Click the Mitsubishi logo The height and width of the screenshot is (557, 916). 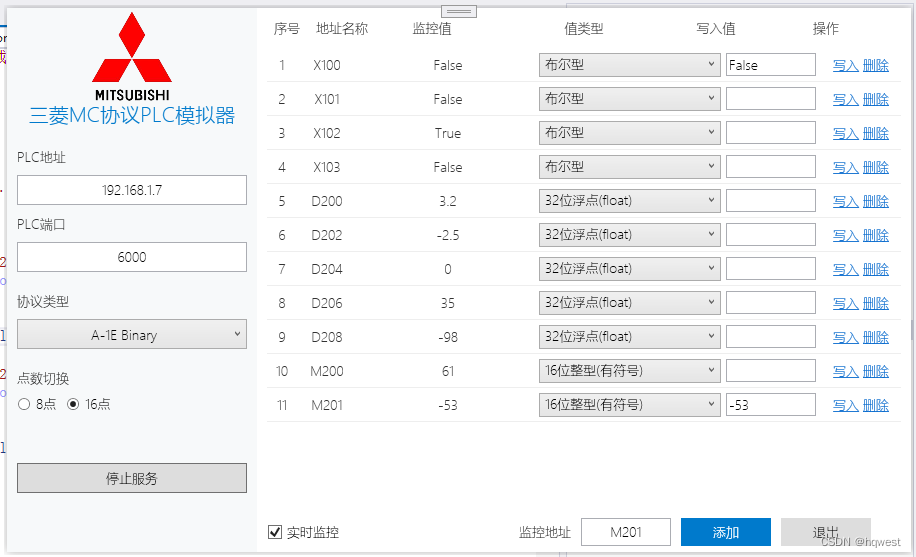pos(132,57)
